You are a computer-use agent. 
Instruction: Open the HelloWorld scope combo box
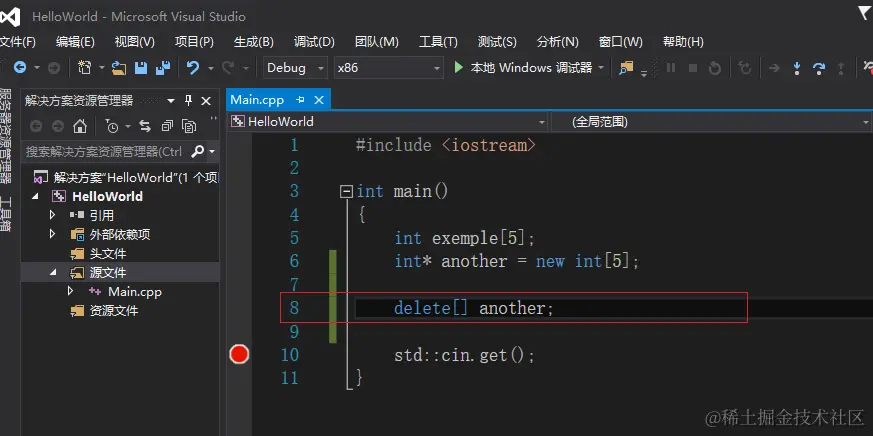[388, 121]
